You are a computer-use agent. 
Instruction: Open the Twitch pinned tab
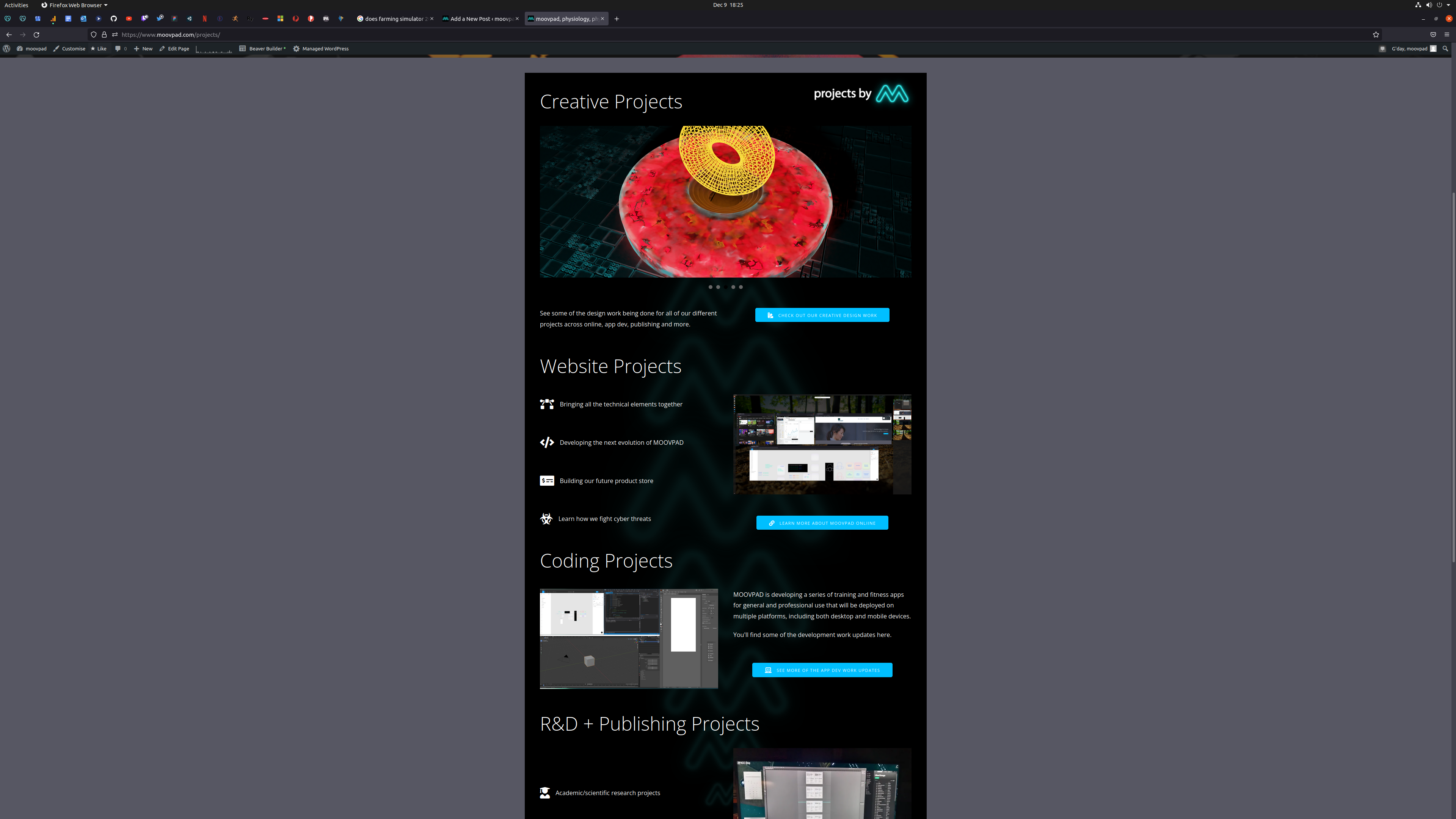[x=144, y=19]
